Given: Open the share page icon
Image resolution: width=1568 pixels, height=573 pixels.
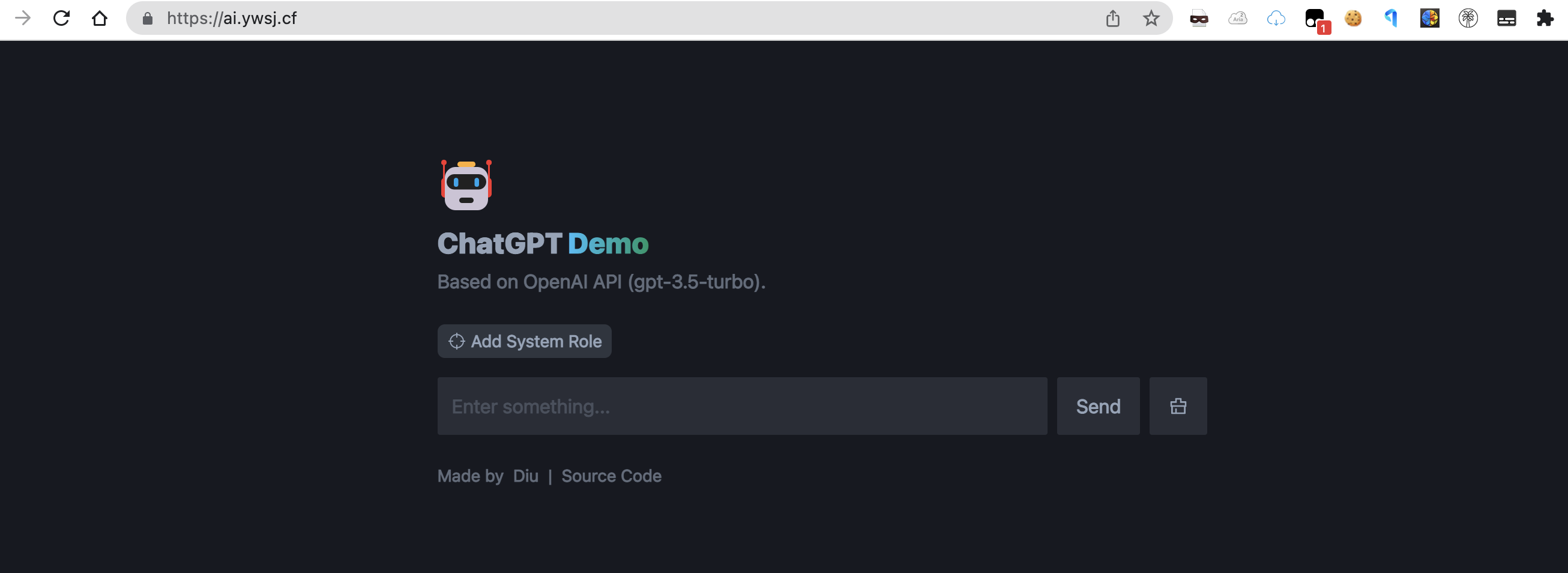Looking at the screenshot, I should click(x=1113, y=18).
